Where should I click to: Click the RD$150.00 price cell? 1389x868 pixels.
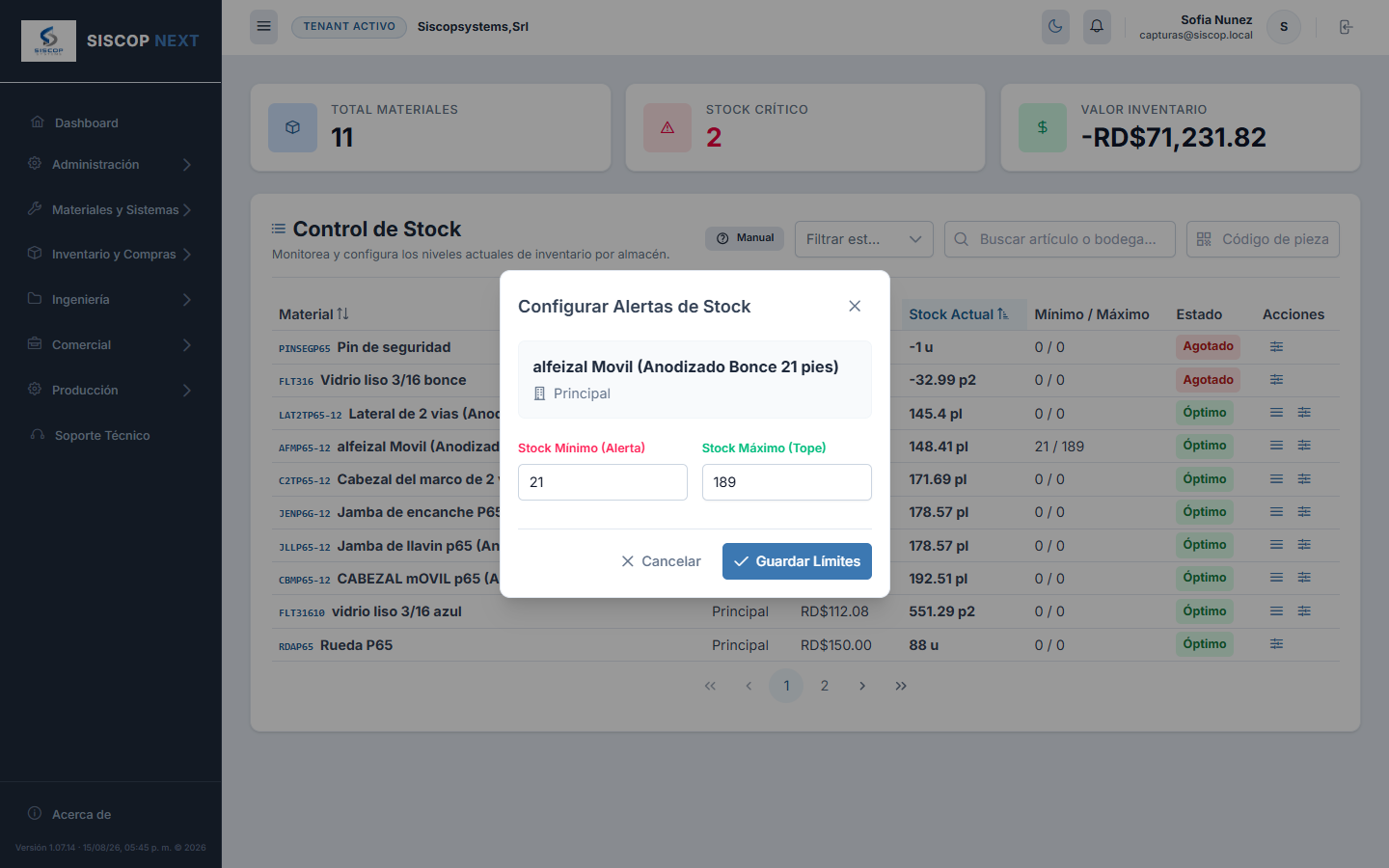[836, 645]
